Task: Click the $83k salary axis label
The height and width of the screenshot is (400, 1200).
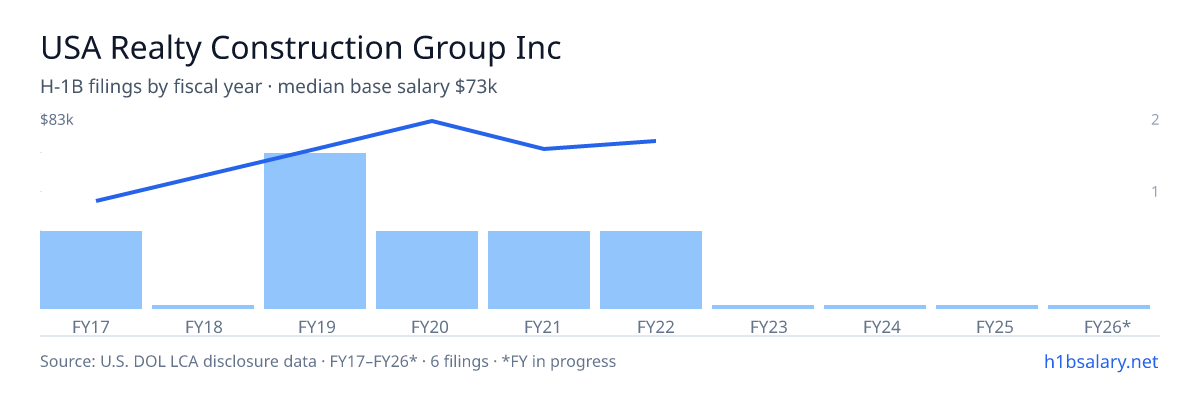Action: [57, 120]
